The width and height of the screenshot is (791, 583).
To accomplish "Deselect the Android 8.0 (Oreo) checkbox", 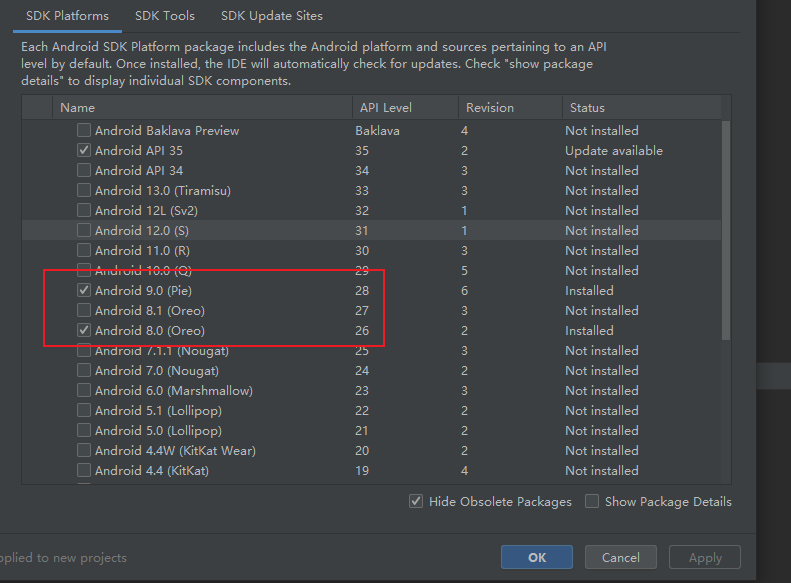I will (x=84, y=331).
